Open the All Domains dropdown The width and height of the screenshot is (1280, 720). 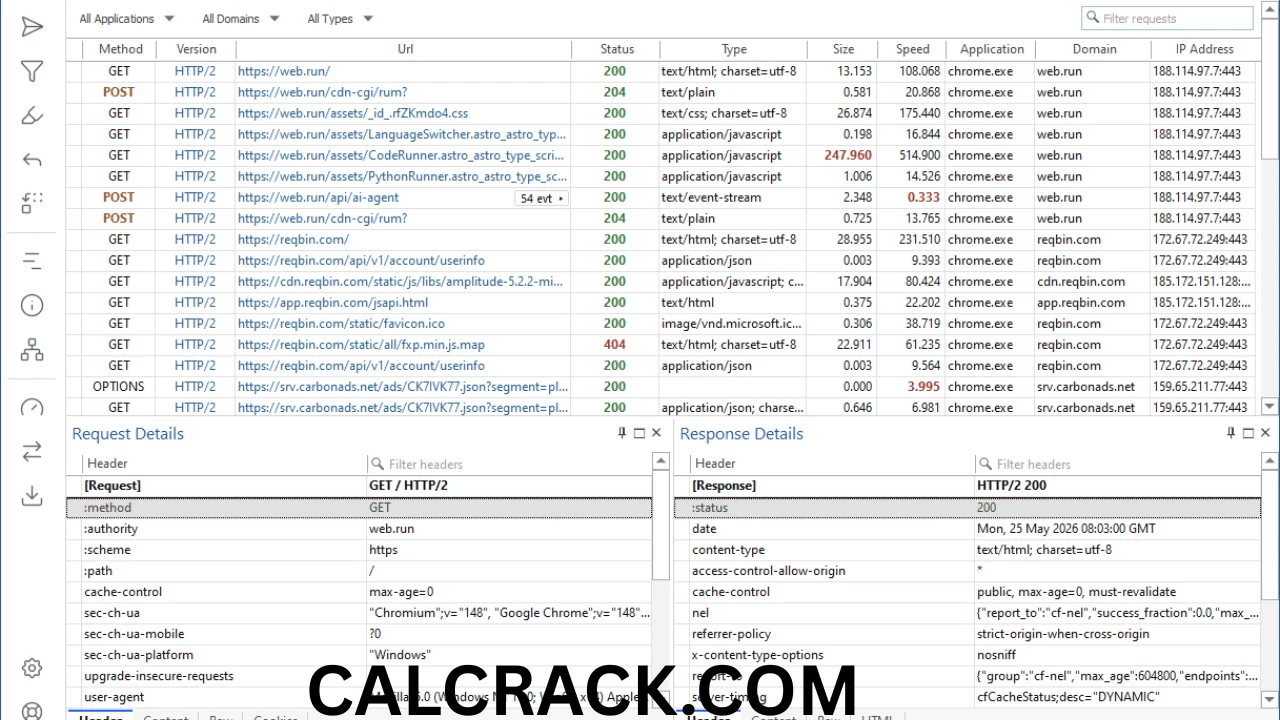[241, 18]
